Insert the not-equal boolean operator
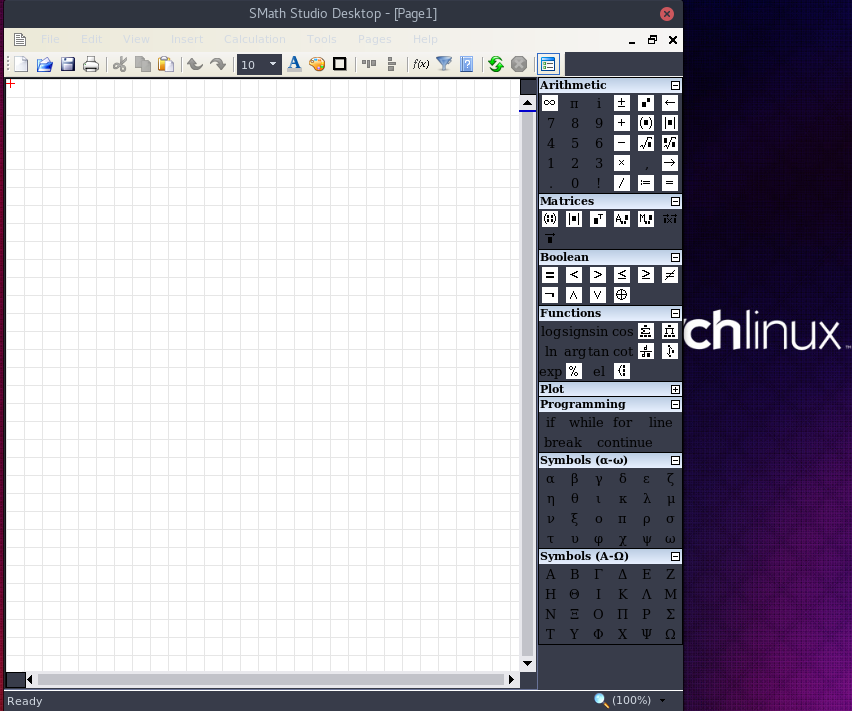Screen dimensions: 852x711 668,274
